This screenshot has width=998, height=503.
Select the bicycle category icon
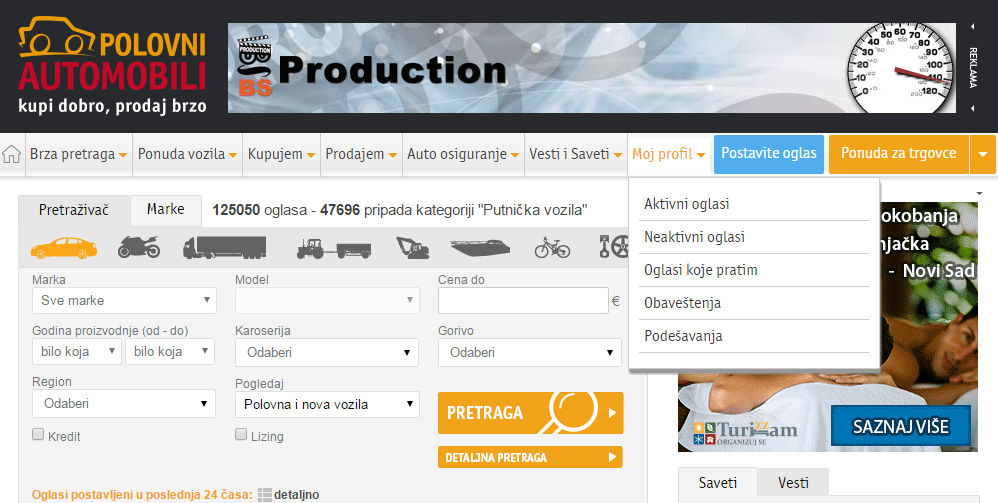[552, 247]
